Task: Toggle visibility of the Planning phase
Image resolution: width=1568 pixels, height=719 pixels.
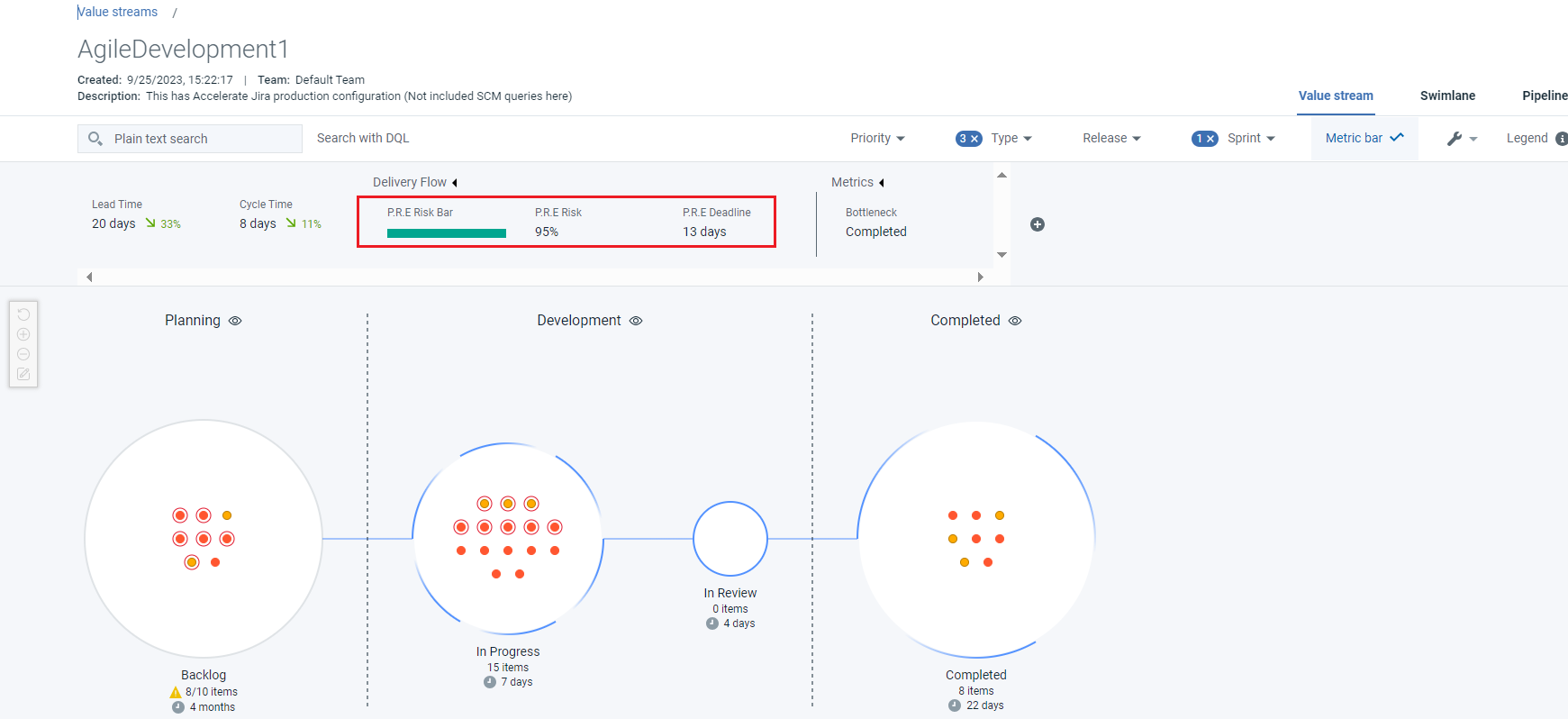Action: [235, 321]
